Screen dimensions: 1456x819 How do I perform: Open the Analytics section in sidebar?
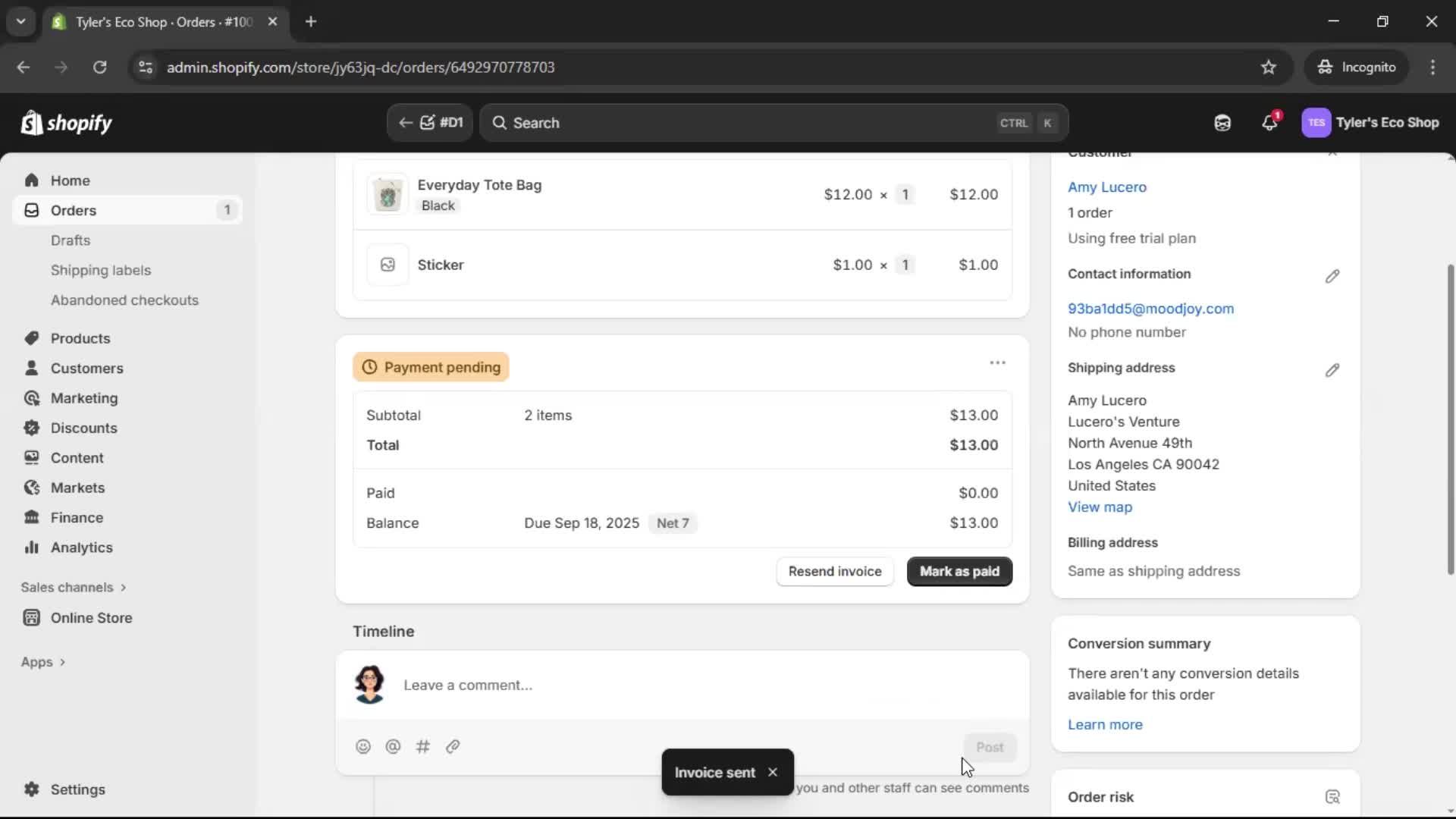(80, 547)
